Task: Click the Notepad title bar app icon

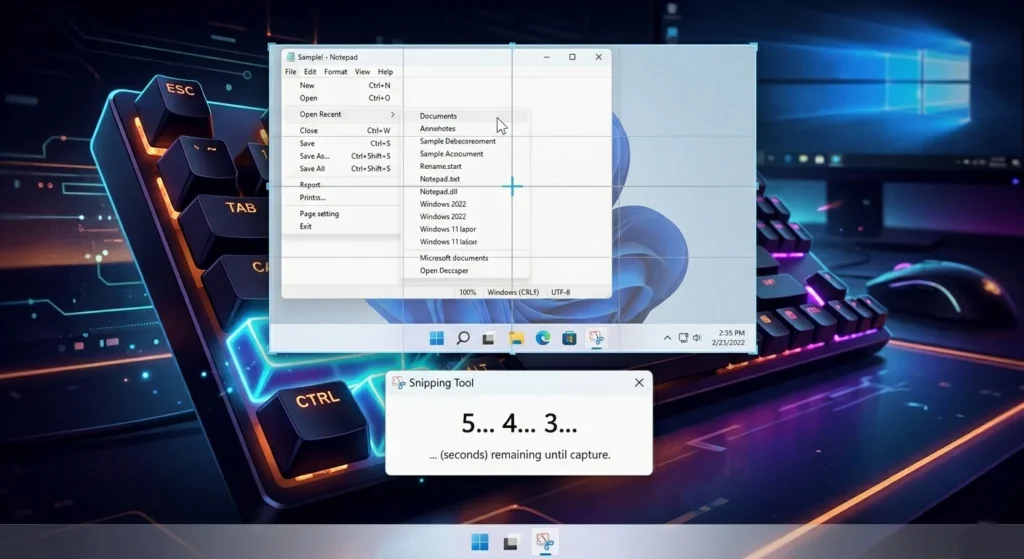Action: coord(291,57)
